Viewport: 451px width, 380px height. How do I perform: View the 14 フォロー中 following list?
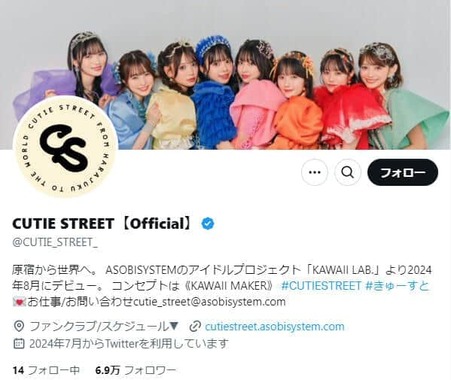(x=46, y=370)
